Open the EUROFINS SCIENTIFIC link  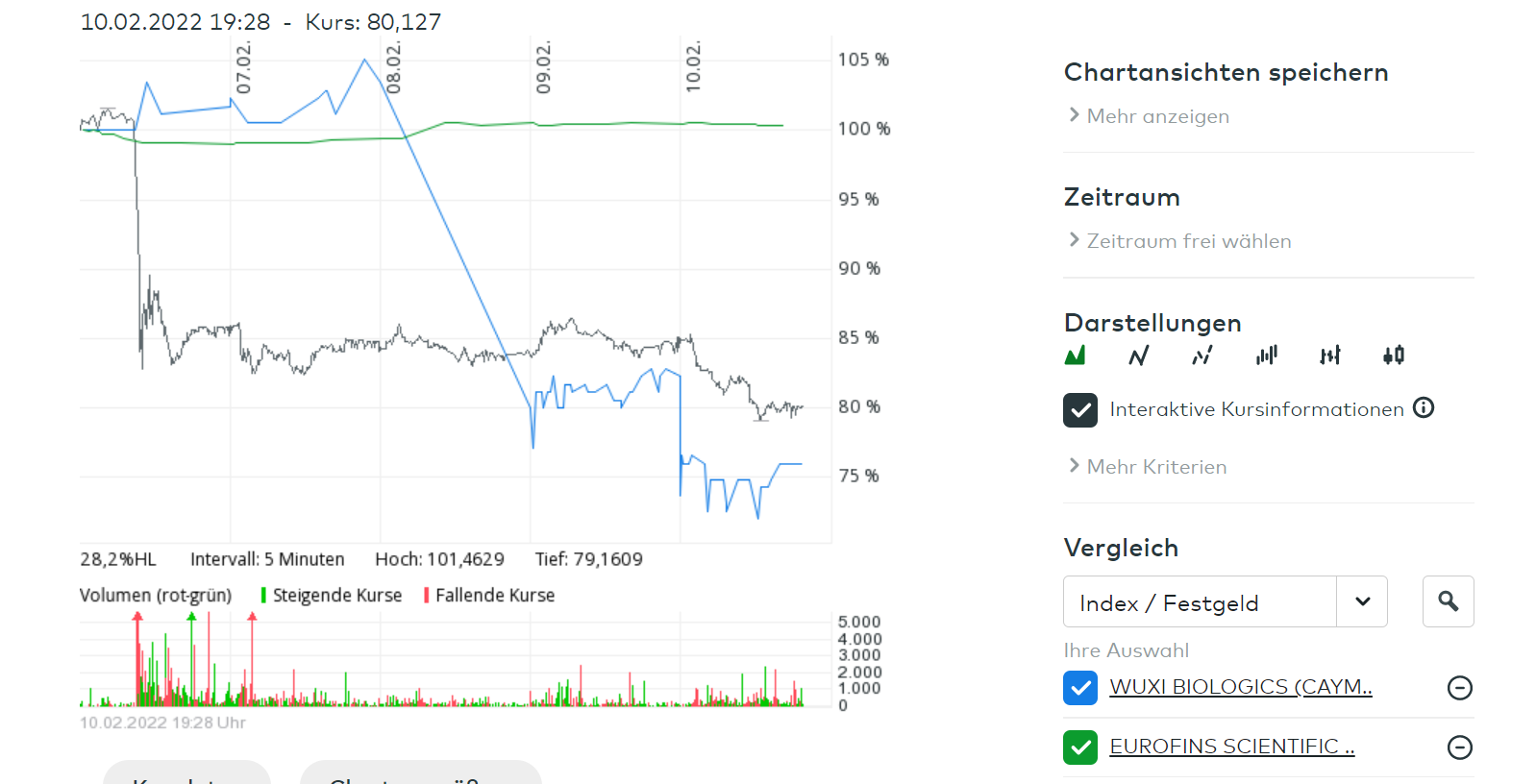tap(1232, 747)
